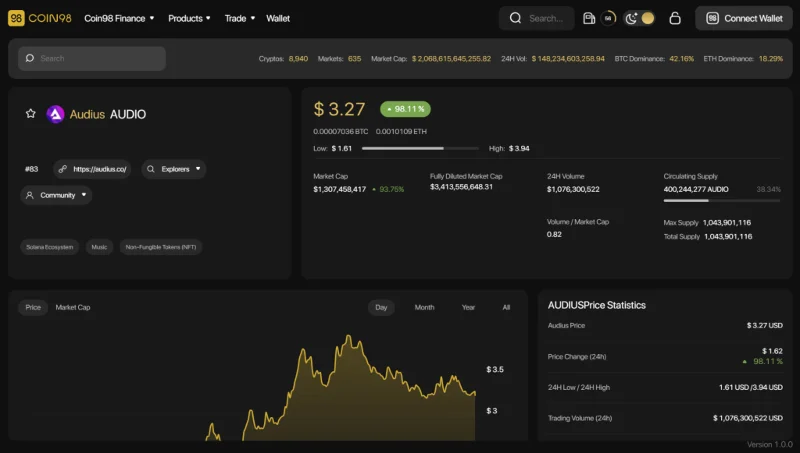Select the Year chart range
Viewport: 800px width, 453px height.
point(468,307)
